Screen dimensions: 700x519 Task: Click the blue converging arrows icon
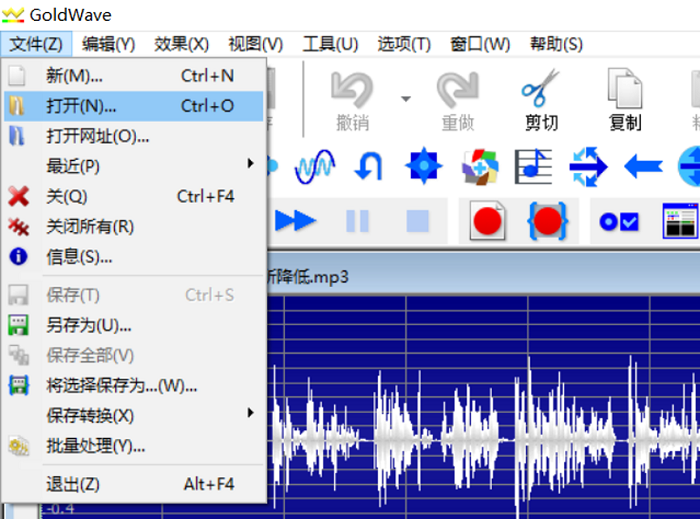pyautogui.click(x=588, y=166)
